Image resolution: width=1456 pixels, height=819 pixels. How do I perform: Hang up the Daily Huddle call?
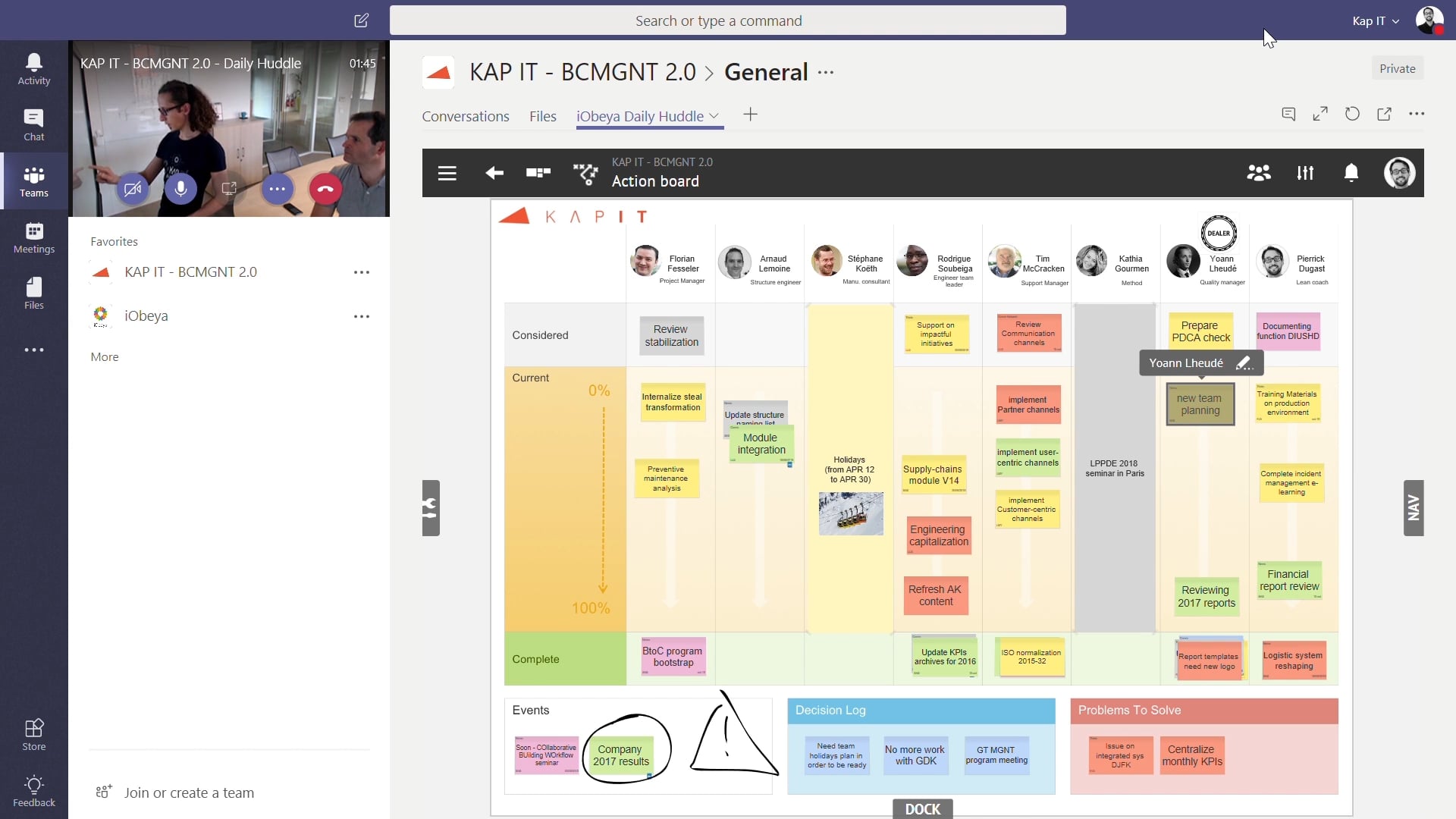325,189
